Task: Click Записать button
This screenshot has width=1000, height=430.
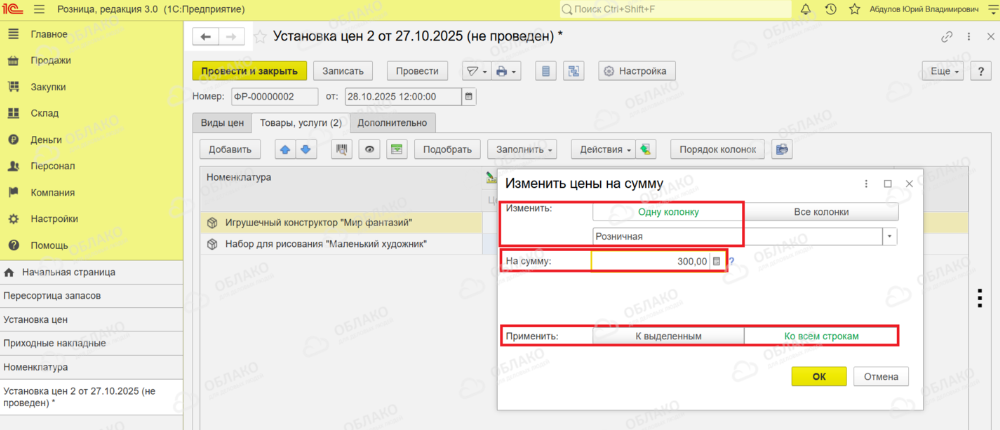Action: point(342,71)
